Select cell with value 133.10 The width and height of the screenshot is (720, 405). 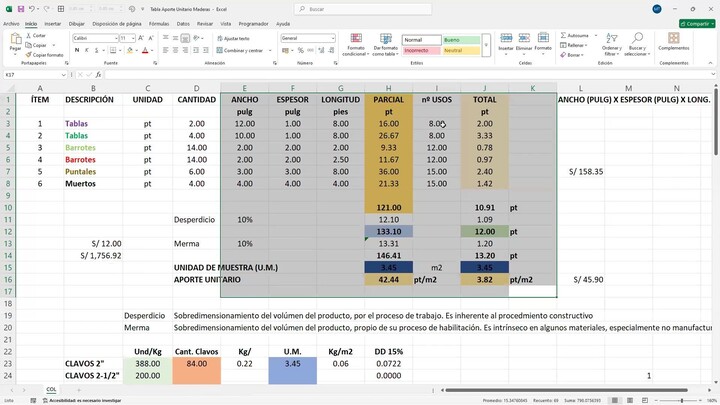tap(388, 231)
